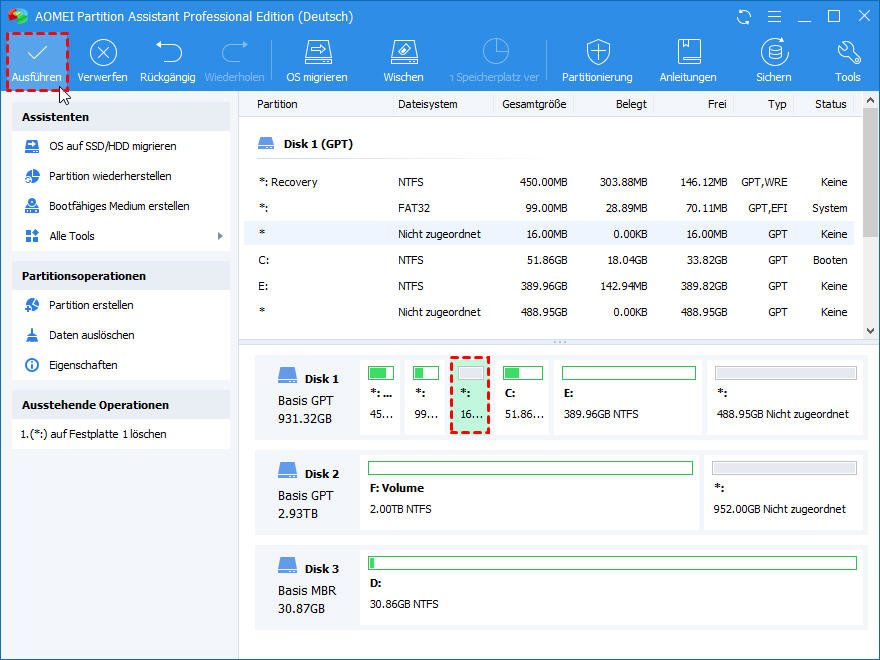Screen dimensions: 880x660
Task: Open the OS migrieren wizard
Action: [x=317, y=61]
